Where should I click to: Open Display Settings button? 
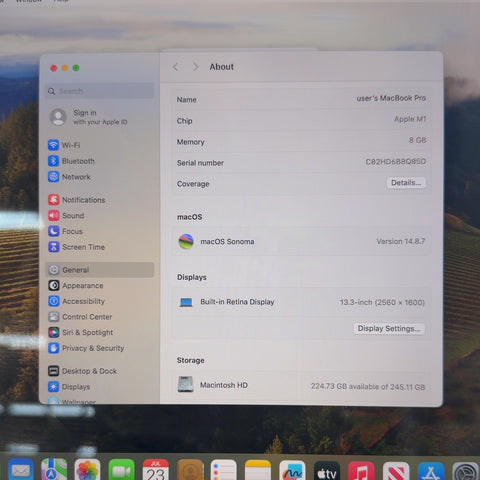[x=389, y=329]
